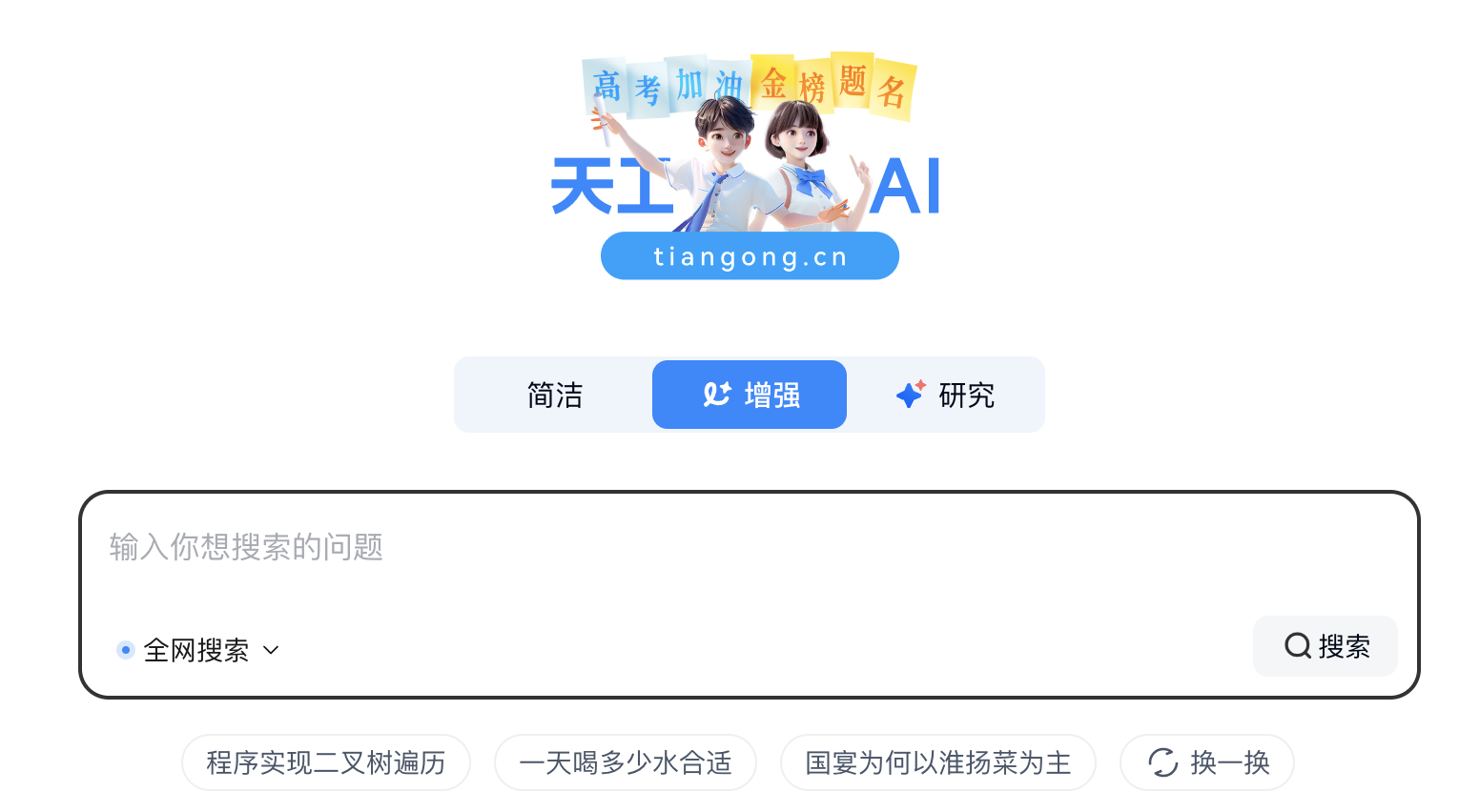Expand the 全网搜索 chevron arrow
The width and height of the screenshot is (1480, 812).
coord(271,650)
